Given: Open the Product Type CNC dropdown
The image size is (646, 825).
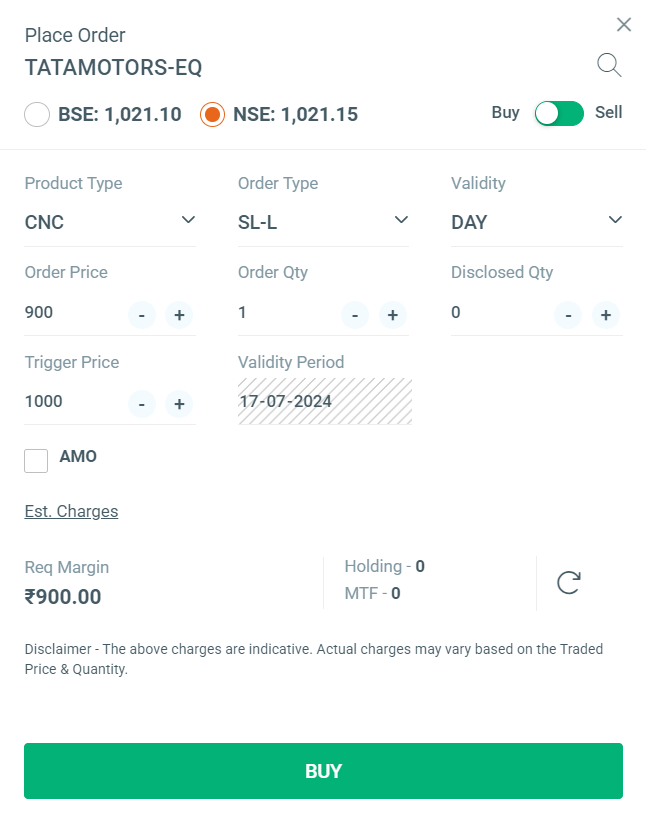Looking at the screenshot, I should point(110,222).
